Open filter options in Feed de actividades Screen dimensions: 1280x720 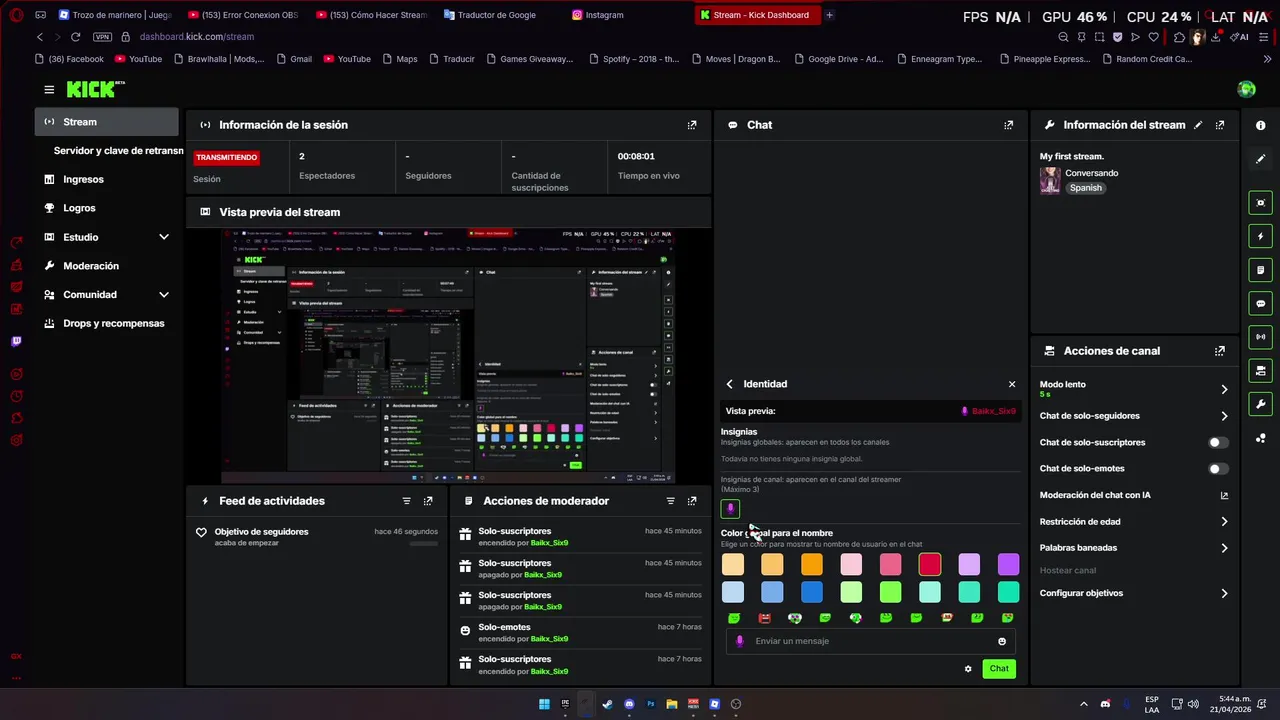click(x=406, y=501)
